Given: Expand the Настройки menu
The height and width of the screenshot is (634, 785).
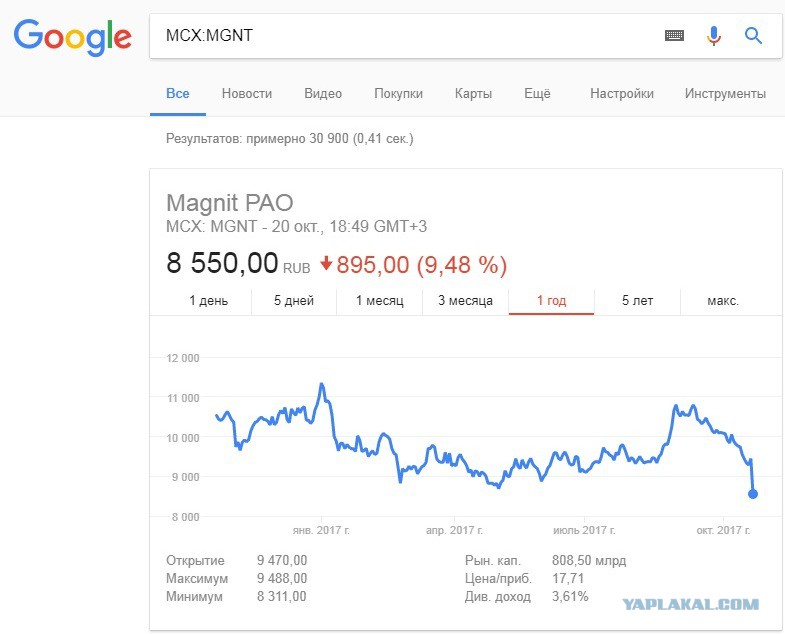Looking at the screenshot, I should pyautogui.click(x=622, y=94).
